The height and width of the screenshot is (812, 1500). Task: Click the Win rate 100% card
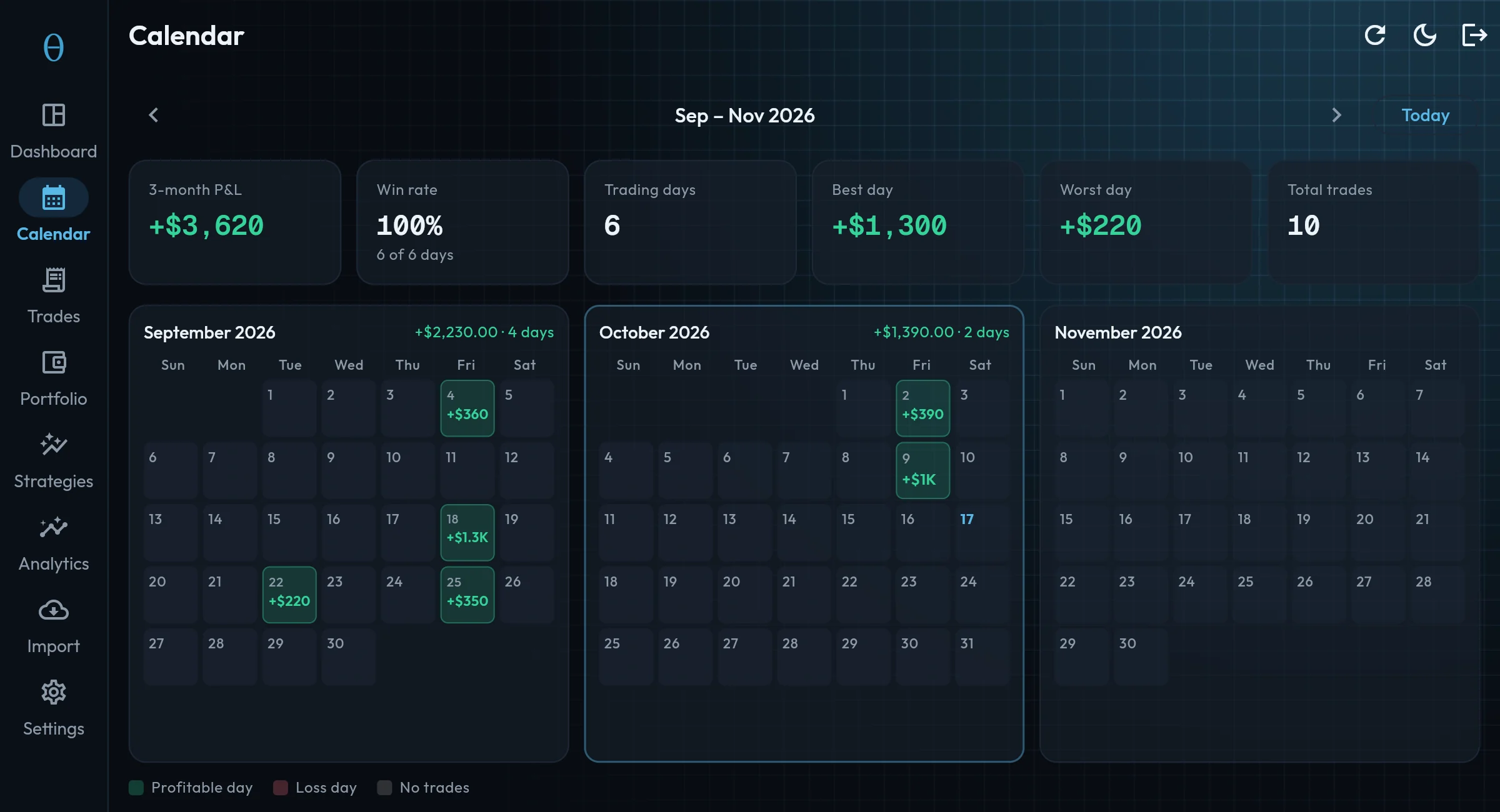coord(462,222)
